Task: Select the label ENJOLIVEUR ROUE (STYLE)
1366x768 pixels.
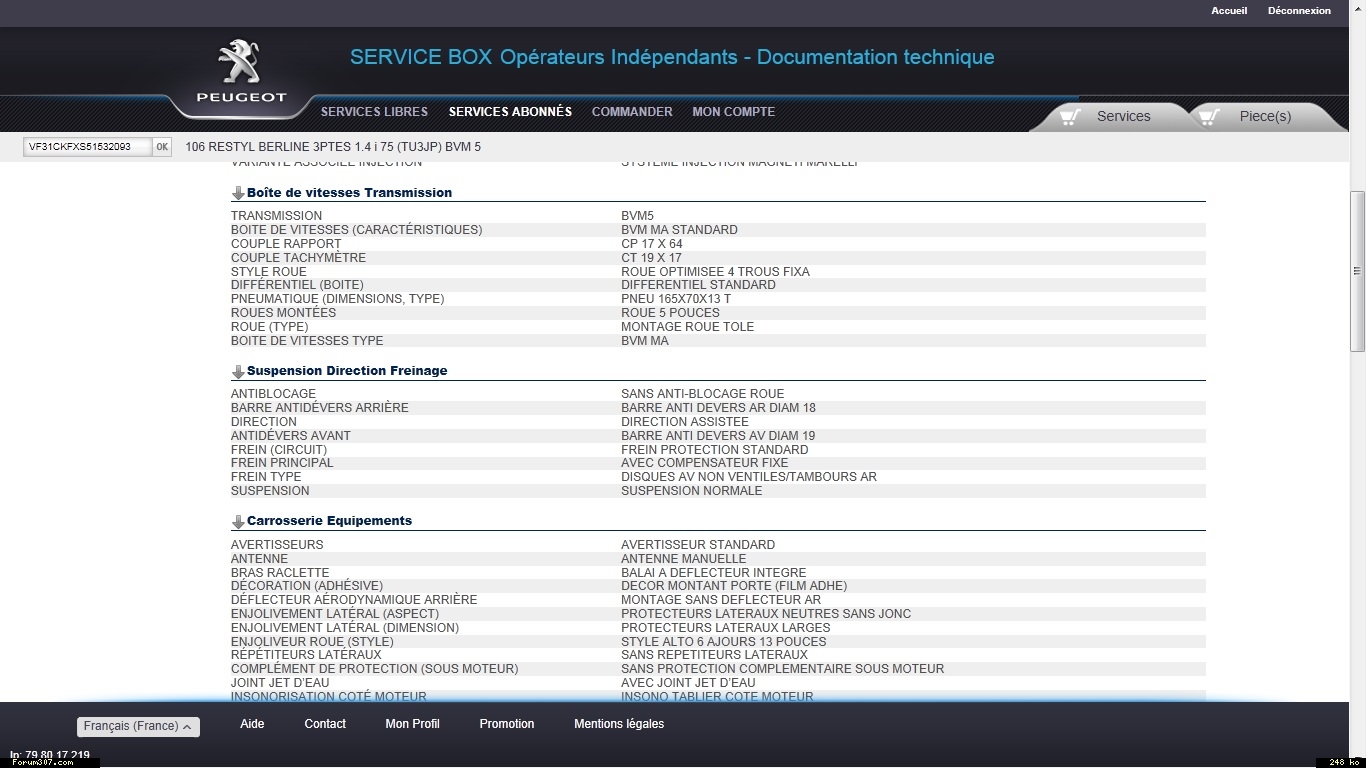Action: [x=312, y=642]
